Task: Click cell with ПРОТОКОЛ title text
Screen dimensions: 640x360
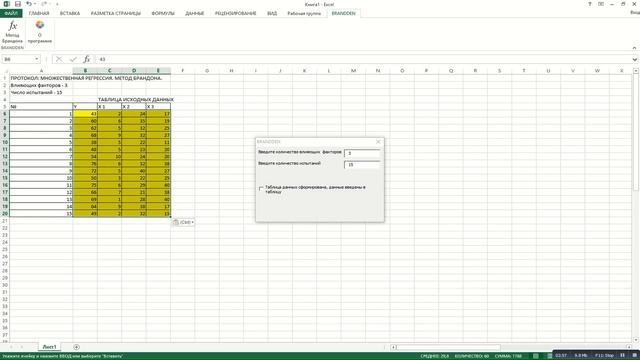Action: [x=86, y=78]
